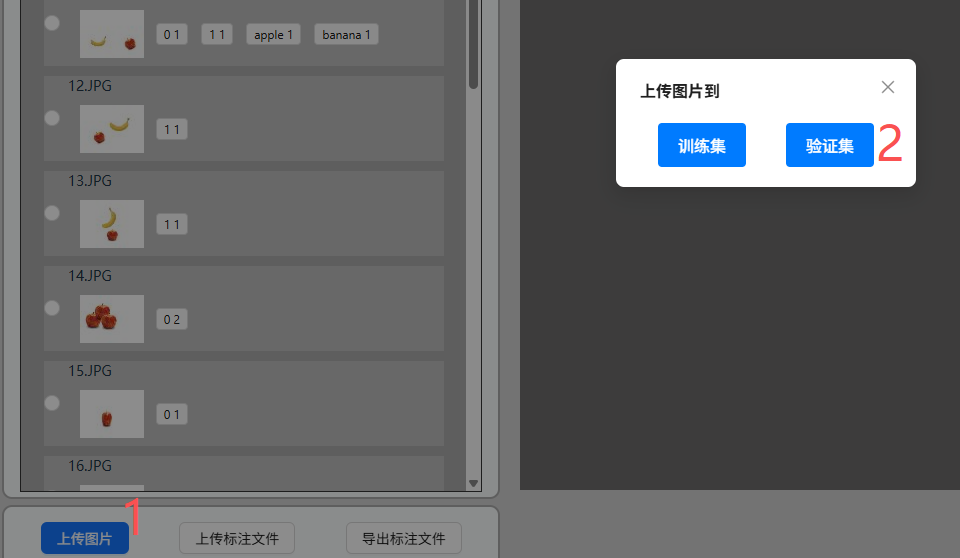Click the "banana 1" label tag
Image resolution: width=960 pixels, height=558 pixels.
pyautogui.click(x=346, y=35)
